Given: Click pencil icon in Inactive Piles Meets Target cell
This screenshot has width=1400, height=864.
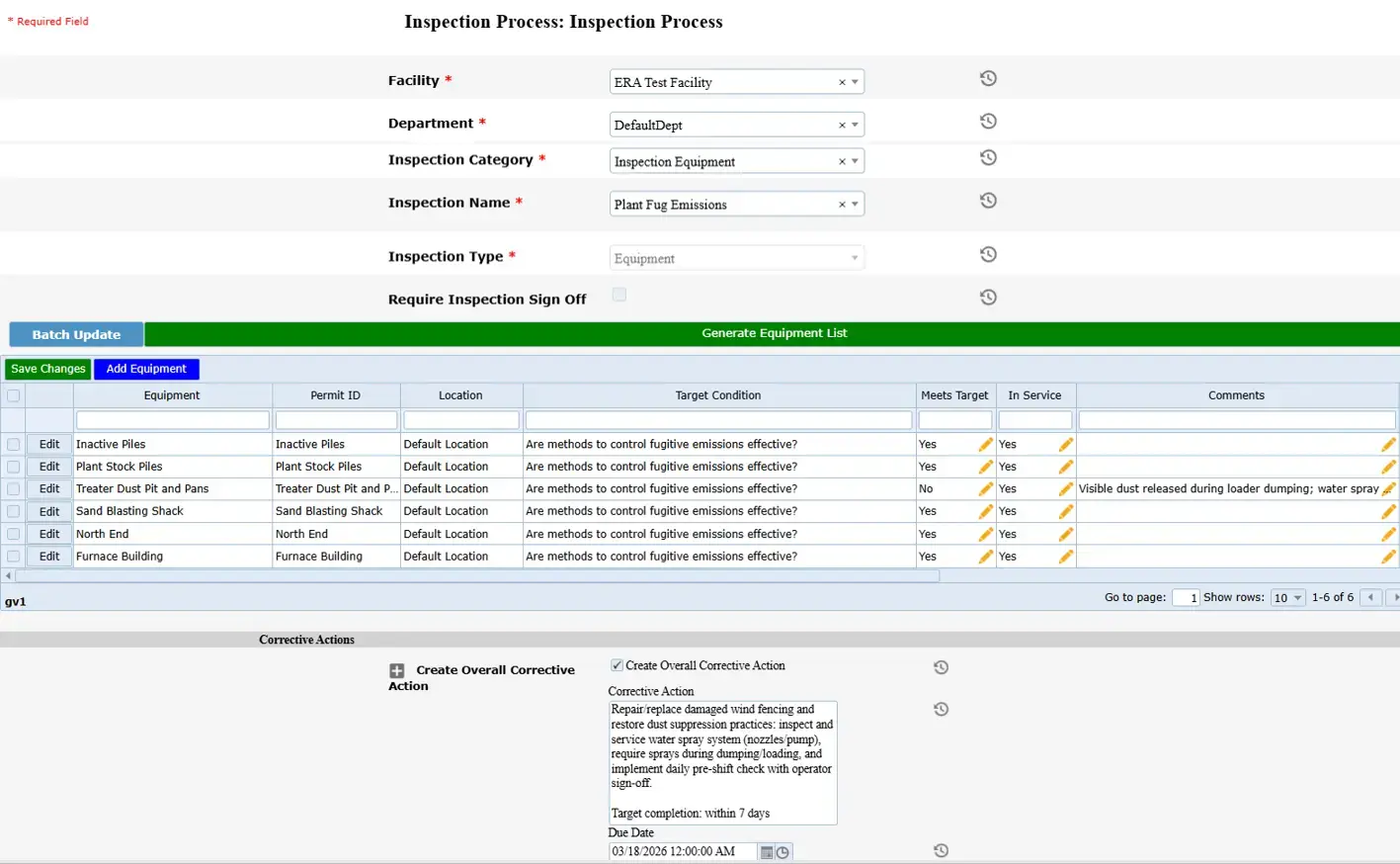Looking at the screenshot, I should click(x=984, y=445).
